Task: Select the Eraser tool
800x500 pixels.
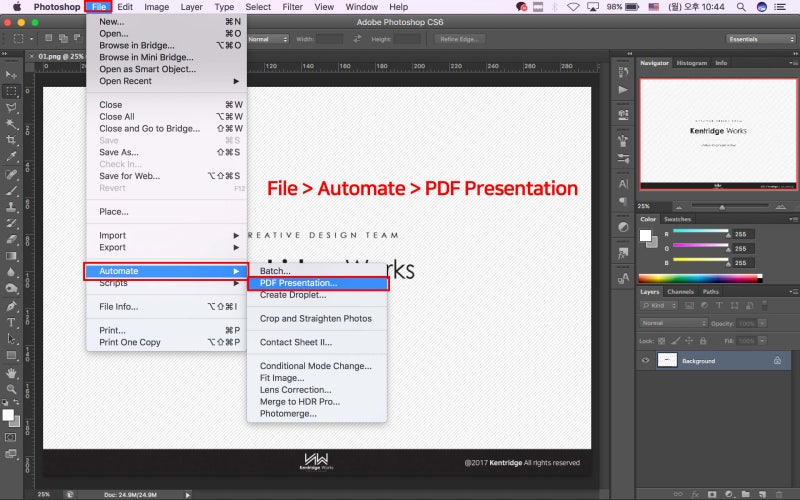Action: pos(11,239)
